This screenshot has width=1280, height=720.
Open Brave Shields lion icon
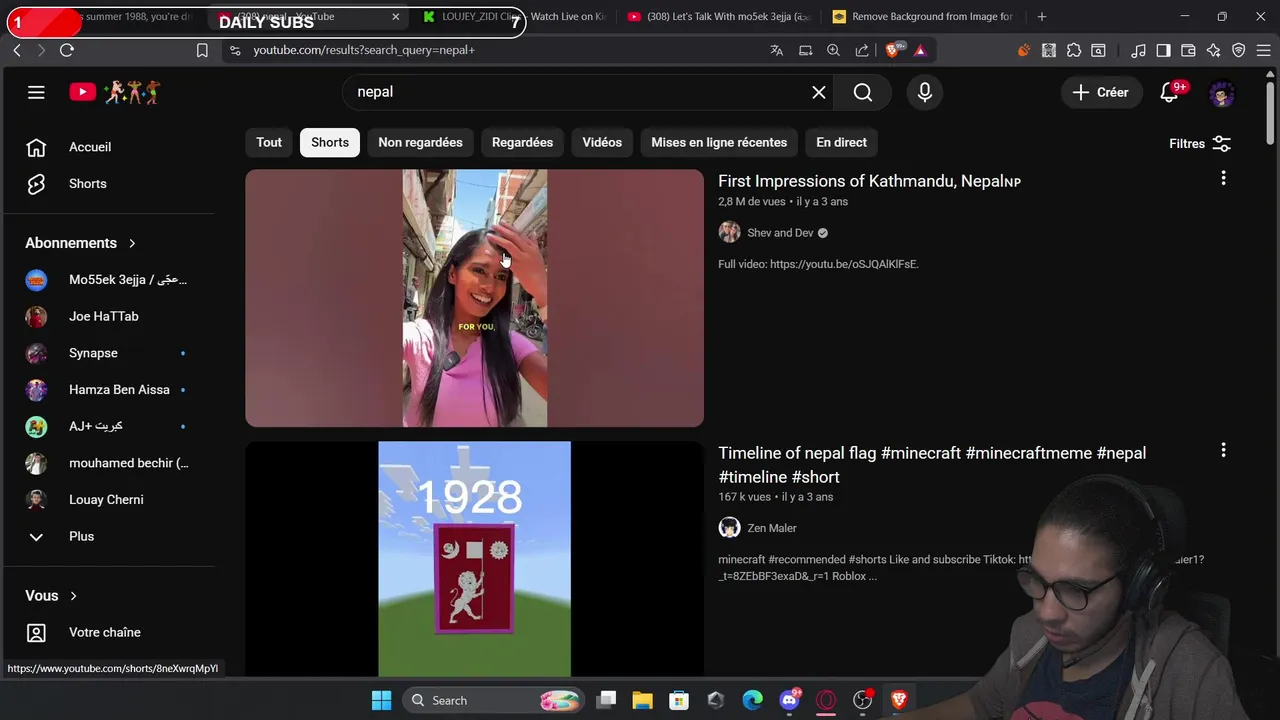[894, 50]
